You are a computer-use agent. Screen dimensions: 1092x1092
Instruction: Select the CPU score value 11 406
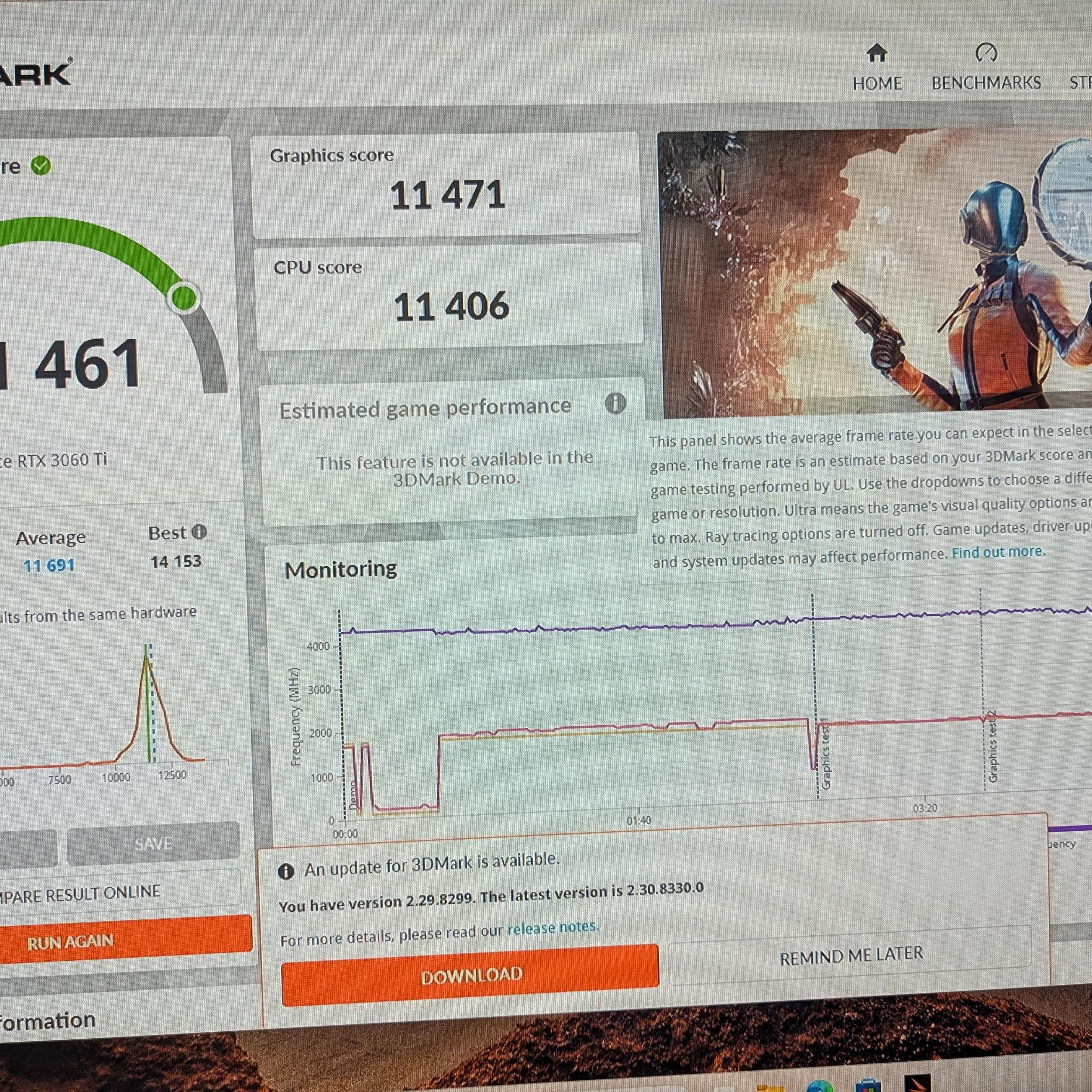[x=451, y=307]
